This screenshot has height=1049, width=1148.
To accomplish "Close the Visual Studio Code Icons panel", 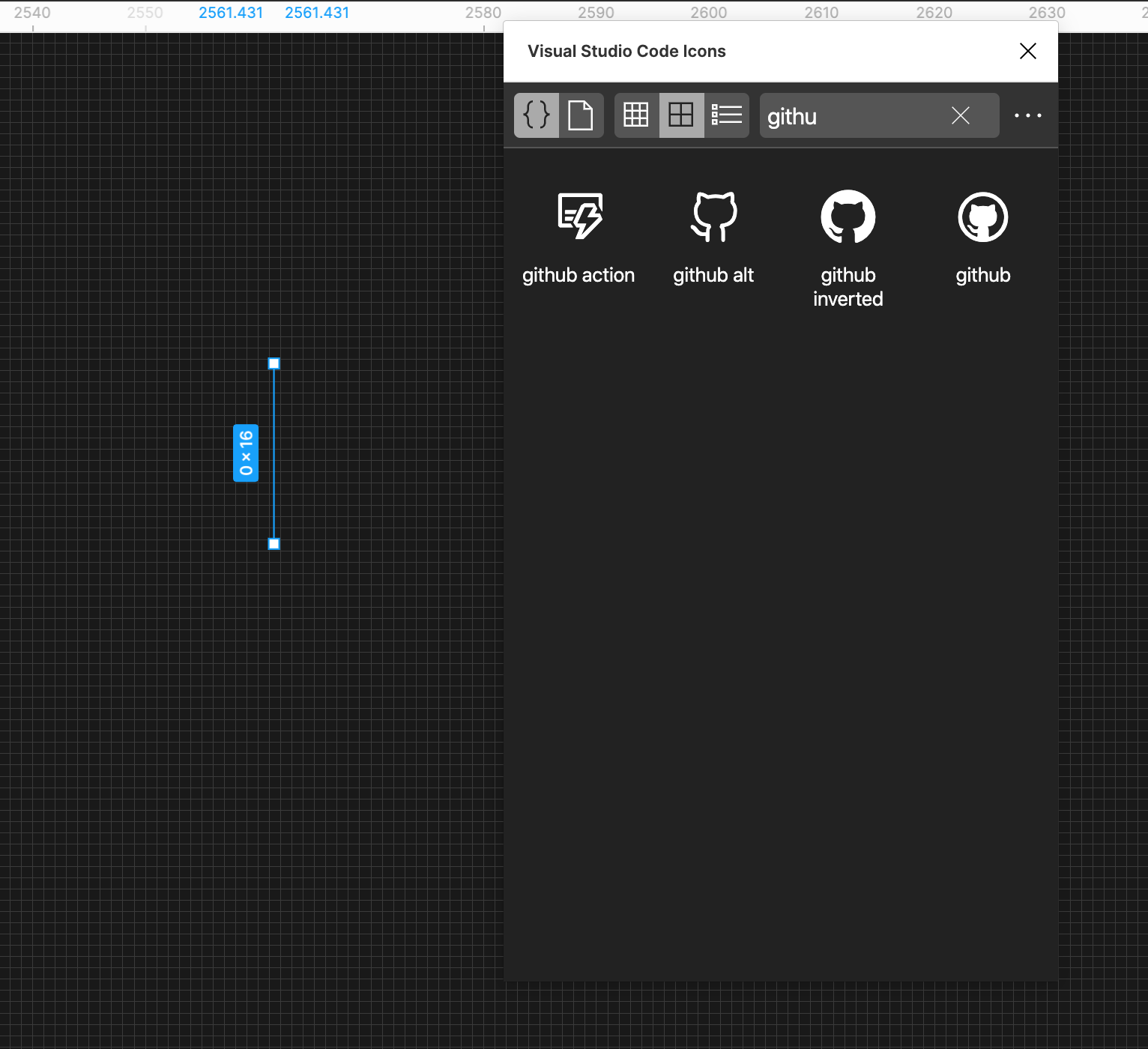I will tap(1028, 51).
